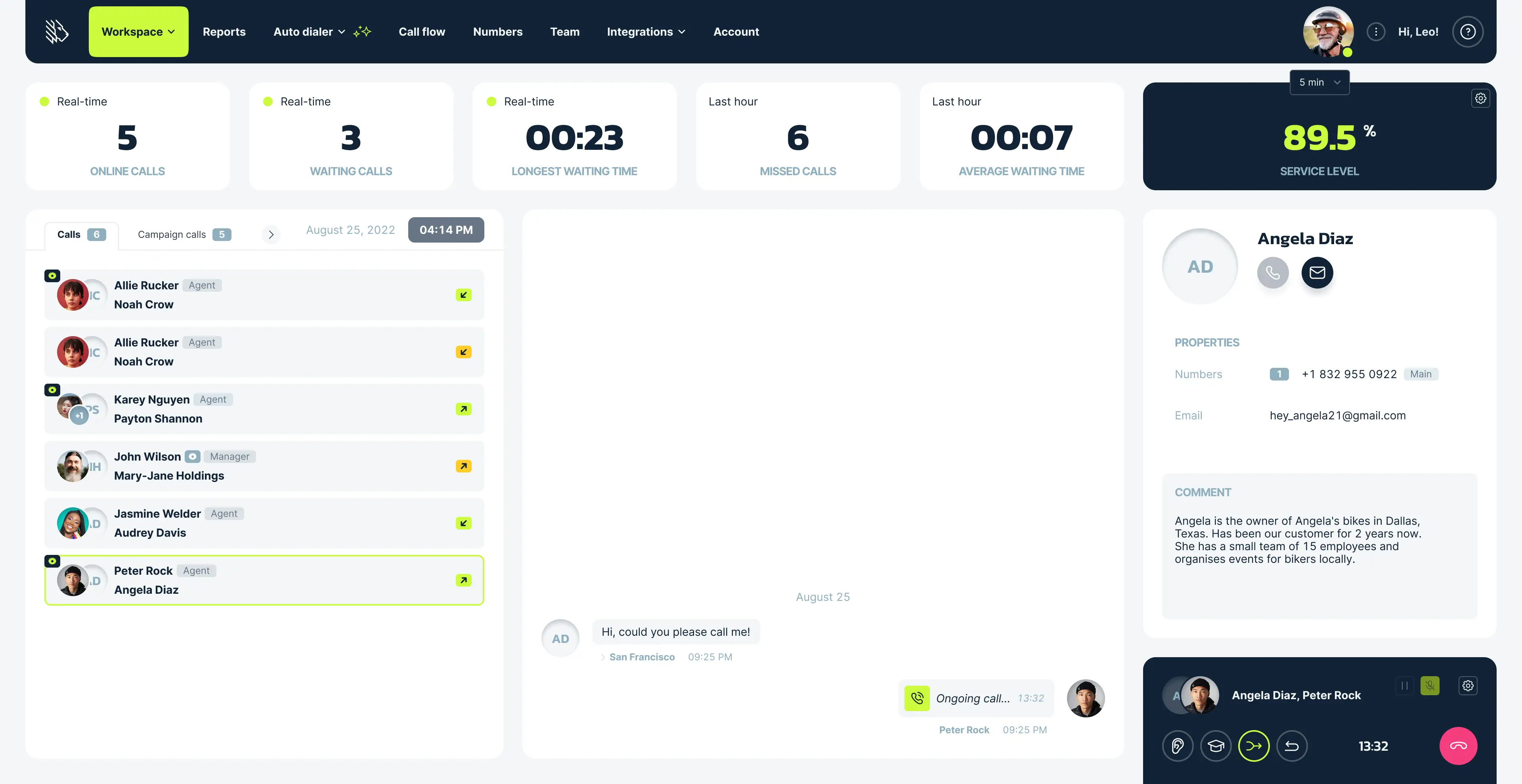This screenshot has height=784, width=1522.
Task: Open the Workspace dropdown menu
Action: click(x=138, y=32)
